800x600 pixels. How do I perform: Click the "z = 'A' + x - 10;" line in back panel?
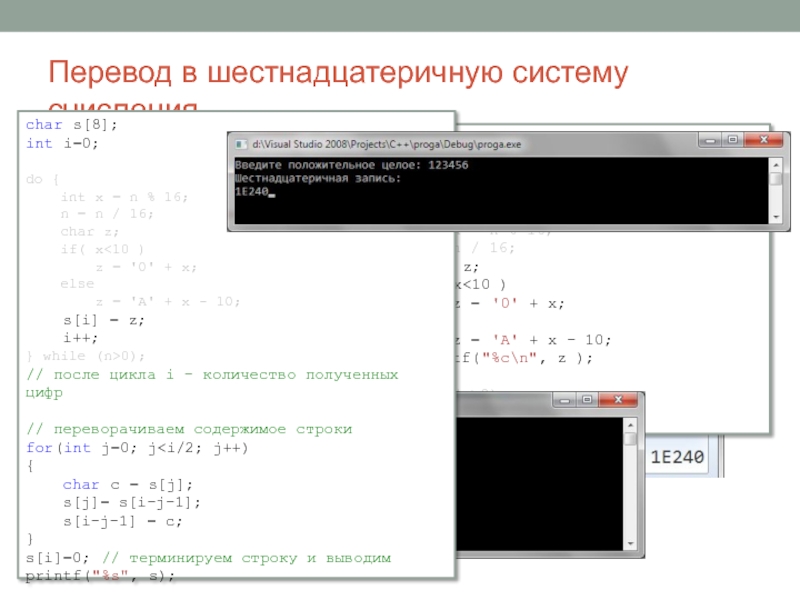[x=533, y=340]
